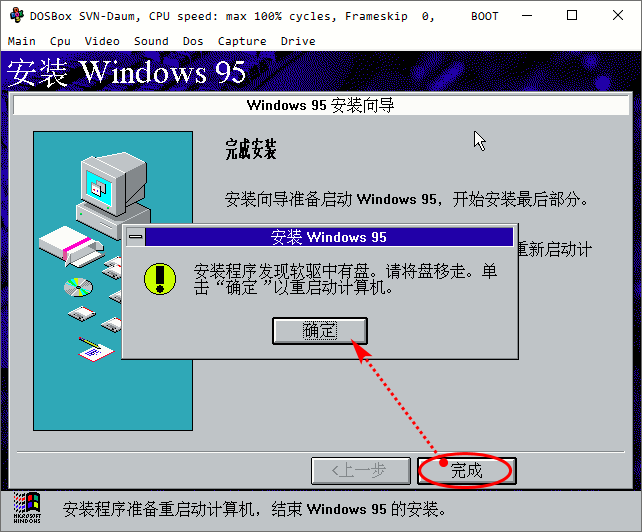
Task: Click the 安装 Windows 95 dialog title bar
Action: pyautogui.click(x=329, y=237)
